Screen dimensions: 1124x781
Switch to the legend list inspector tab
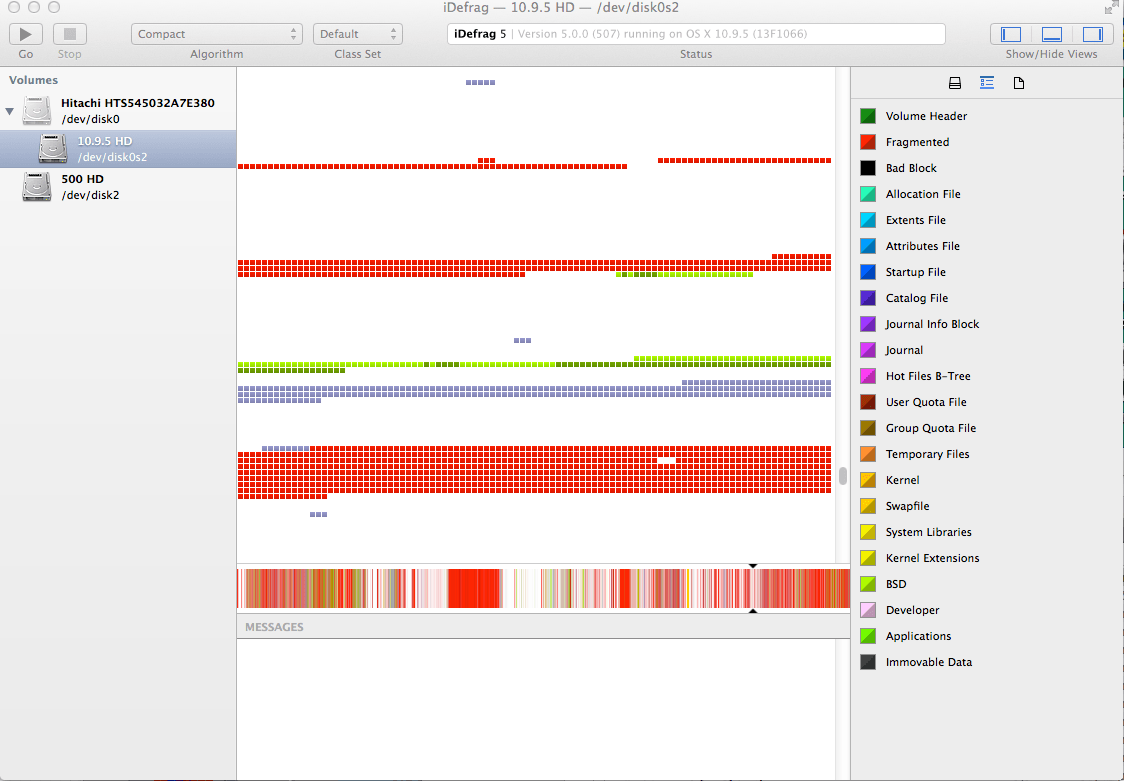click(987, 83)
